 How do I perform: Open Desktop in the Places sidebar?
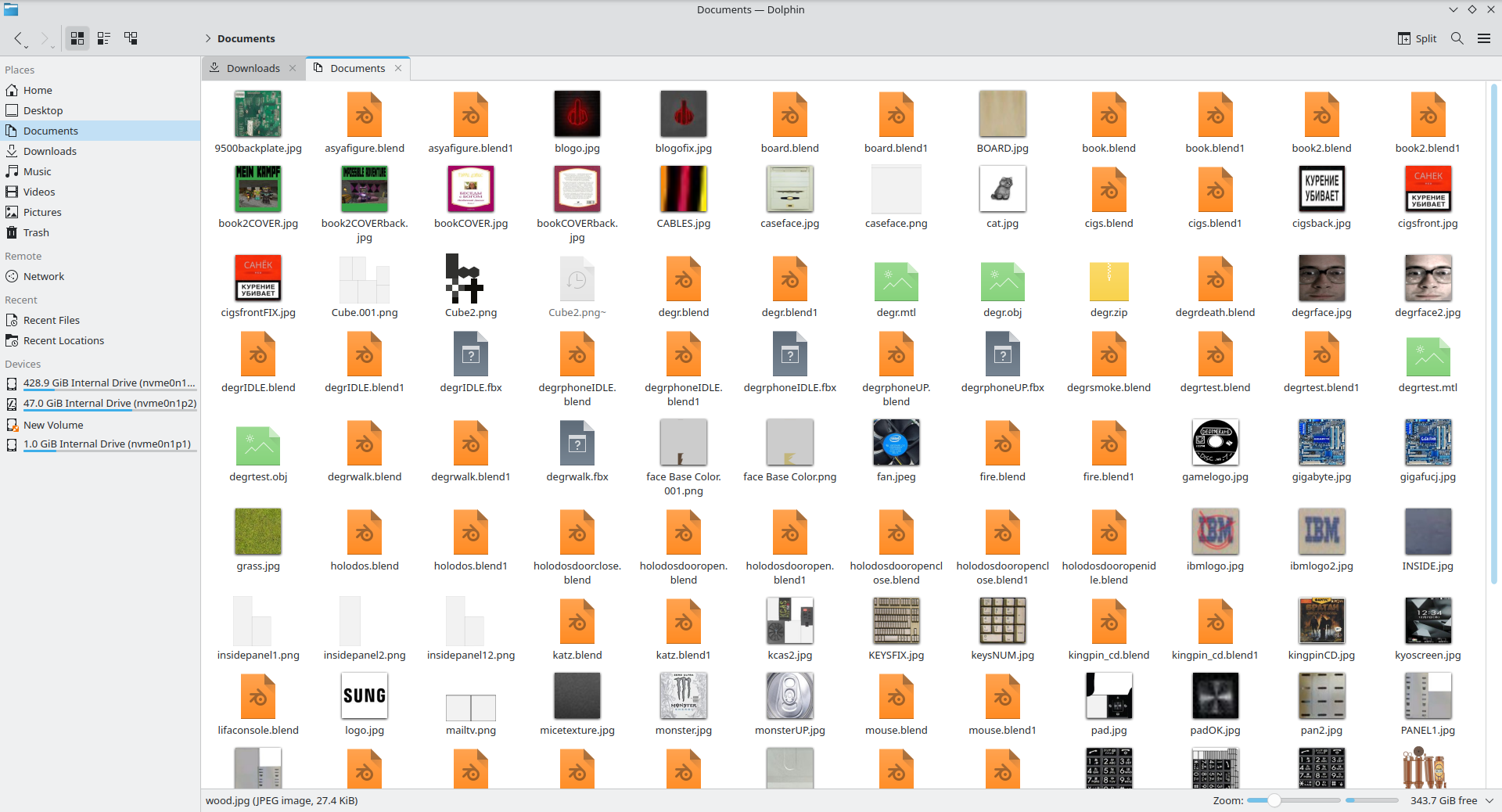point(100,110)
